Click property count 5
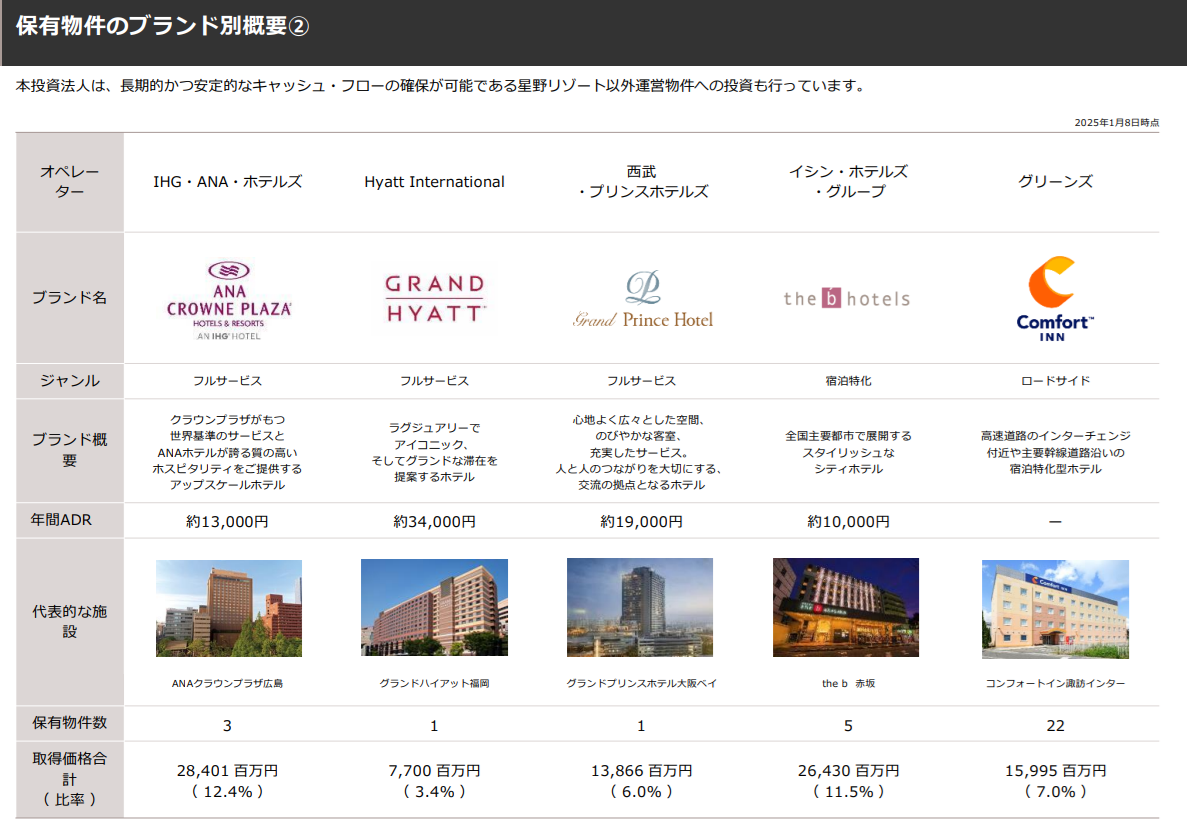The height and width of the screenshot is (825, 1187). tap(849, 726)
